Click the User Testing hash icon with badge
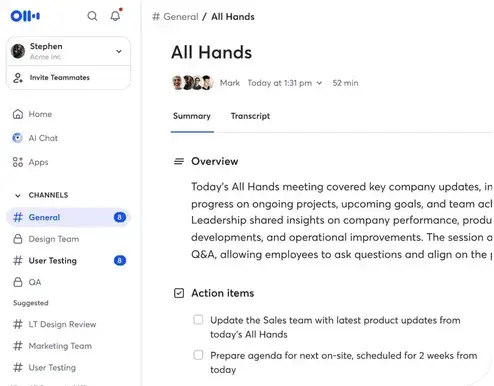This screenshot has width=494, height=386. point(18,260)
